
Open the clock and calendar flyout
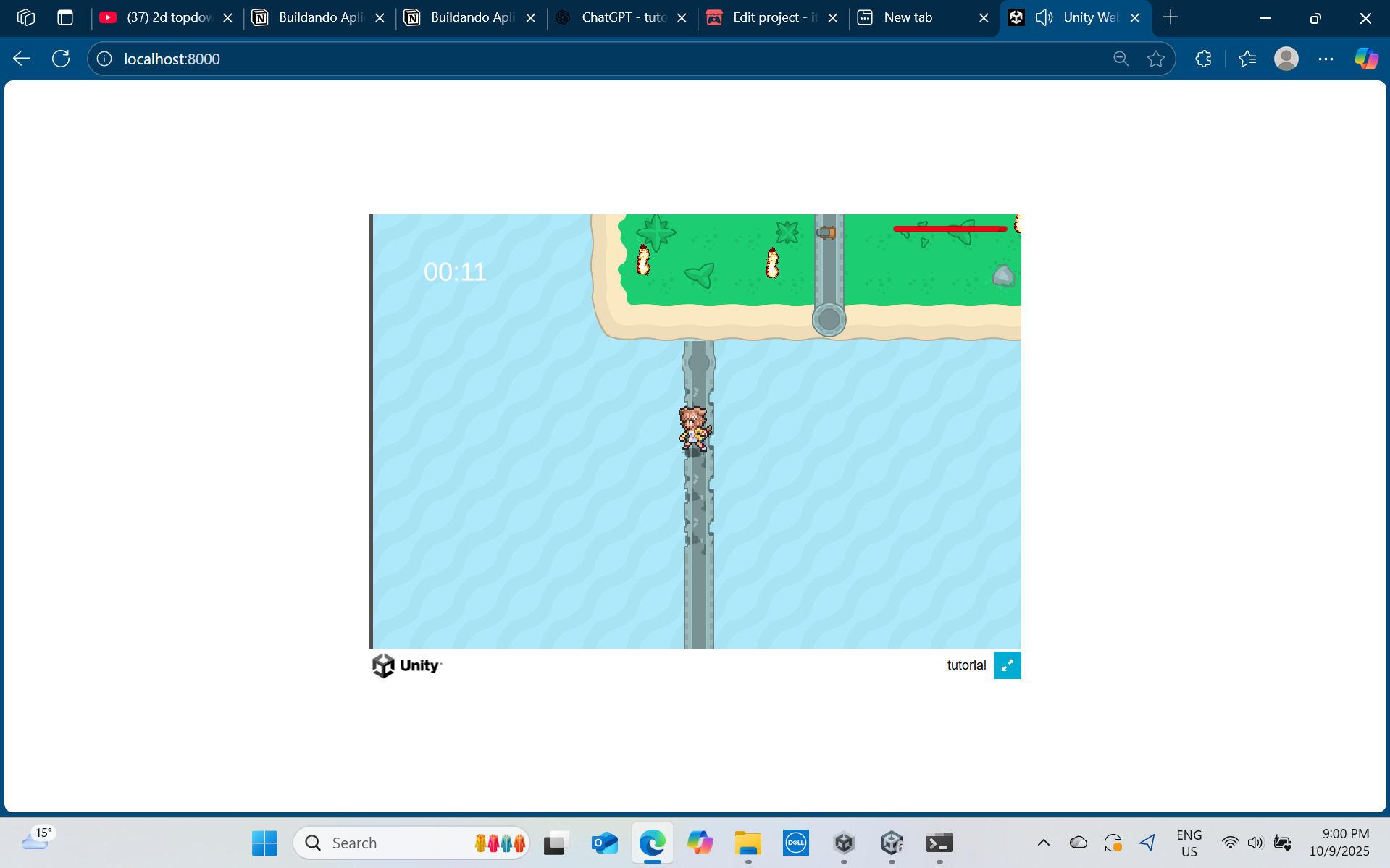pos(1339,843)
